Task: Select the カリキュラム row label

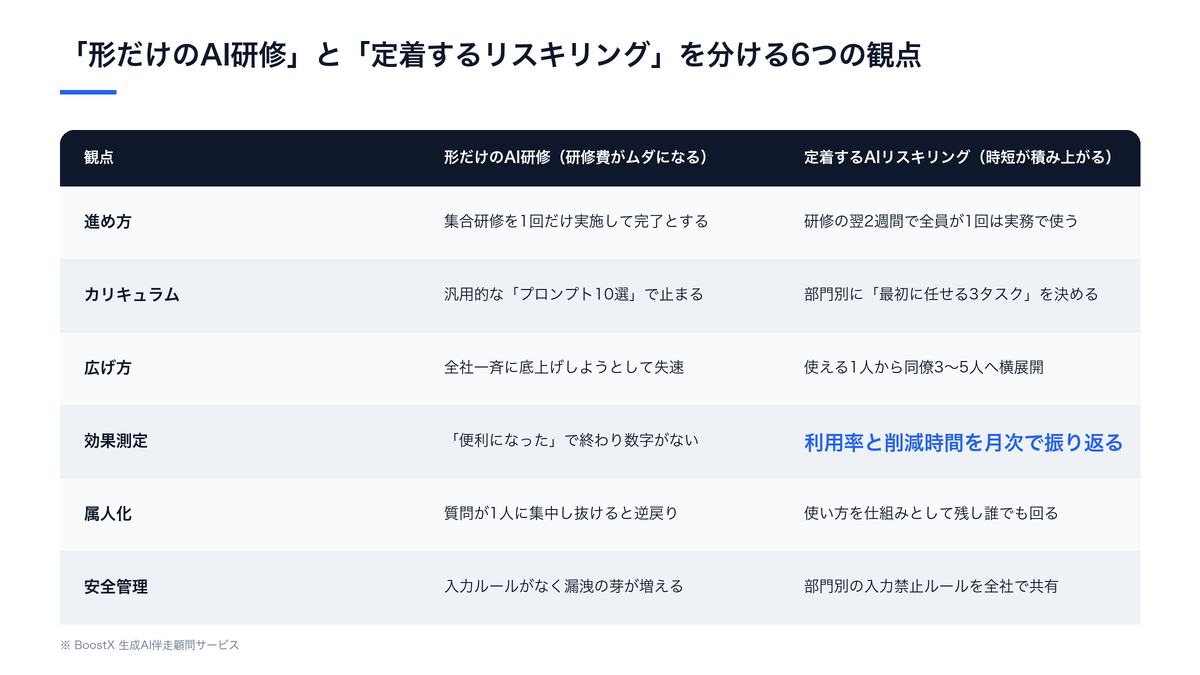Action: pyautogui.click(x=131, y=295)
